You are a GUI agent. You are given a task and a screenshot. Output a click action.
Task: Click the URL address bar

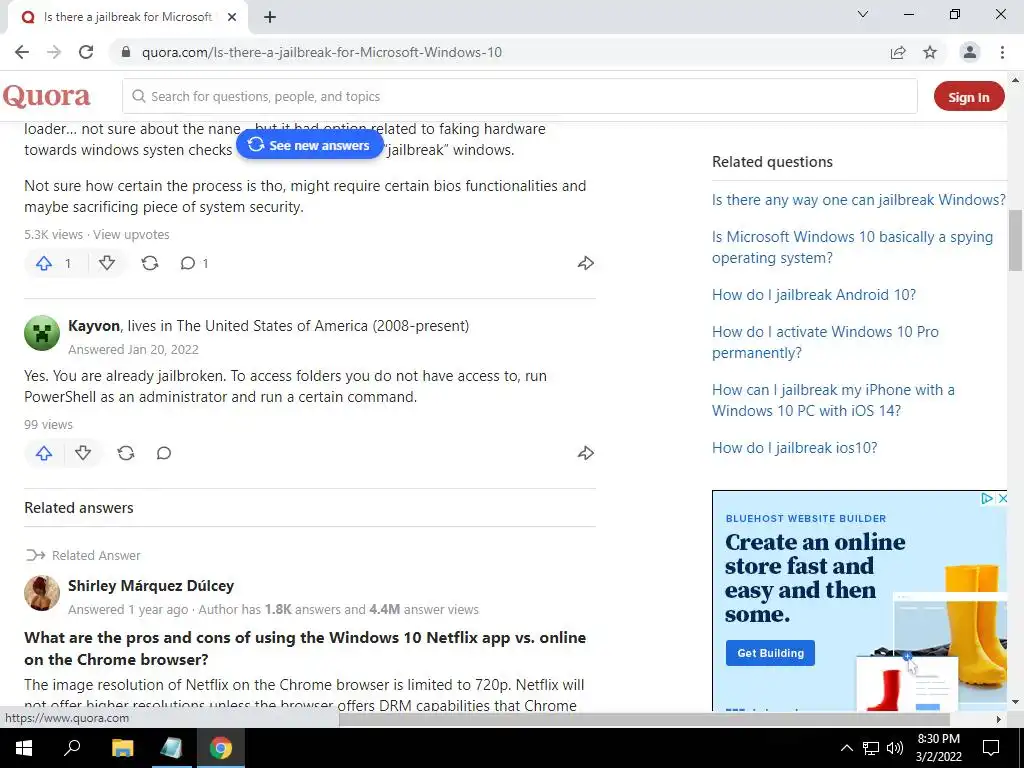coord(496,52)
